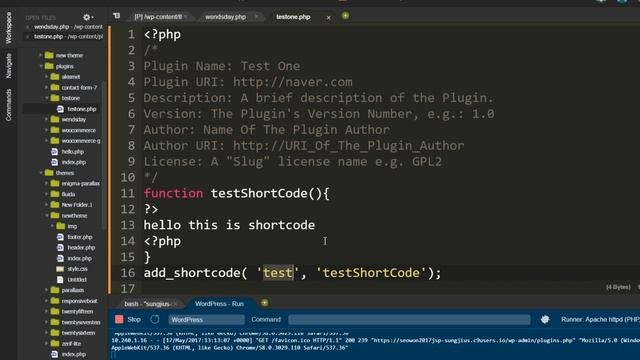Select testone.php in Open Files list
The height and width of the screenshot is (360, 640).
pos(68,37)
